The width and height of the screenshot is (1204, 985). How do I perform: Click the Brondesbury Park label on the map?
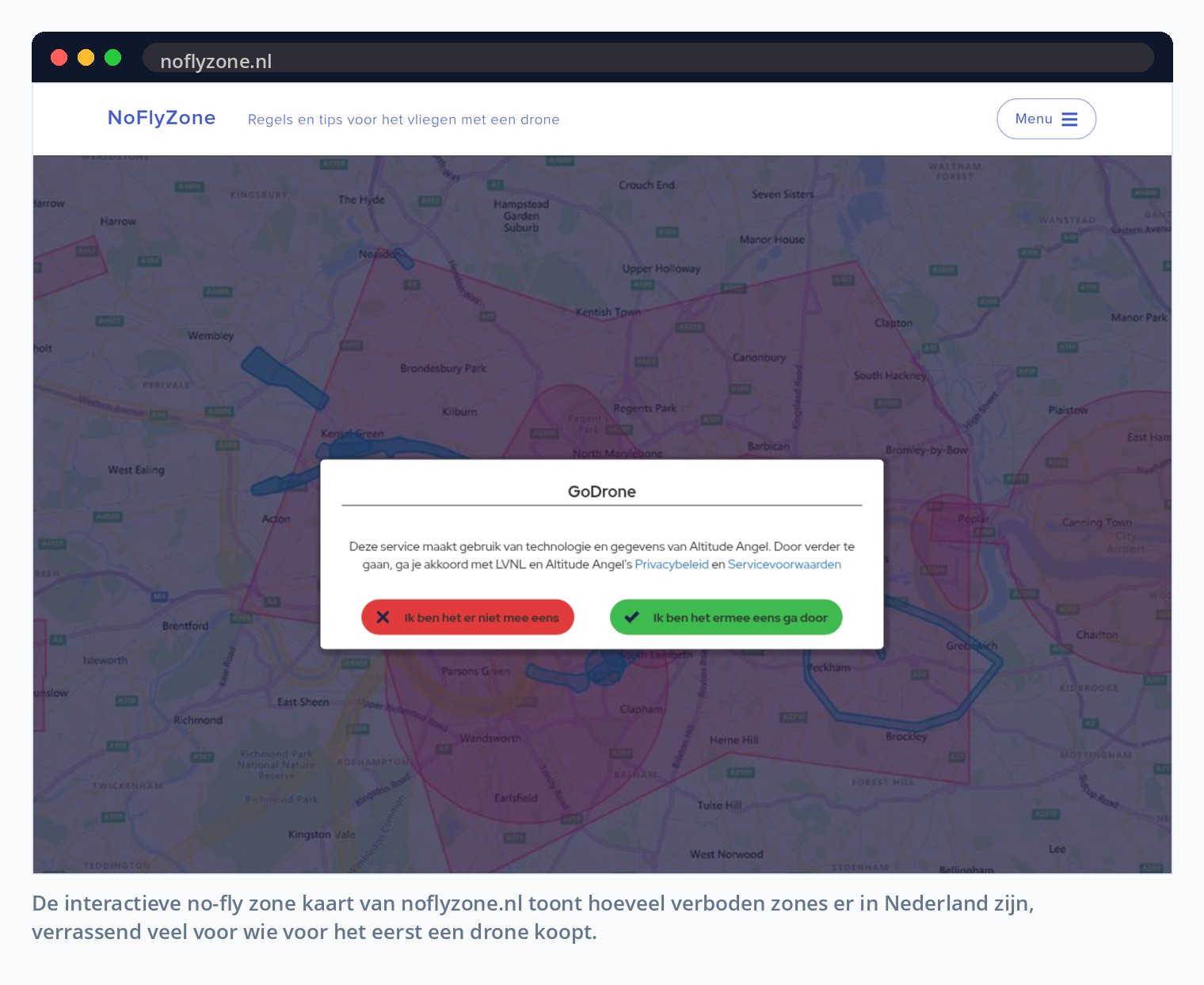[x=443, y=368]
